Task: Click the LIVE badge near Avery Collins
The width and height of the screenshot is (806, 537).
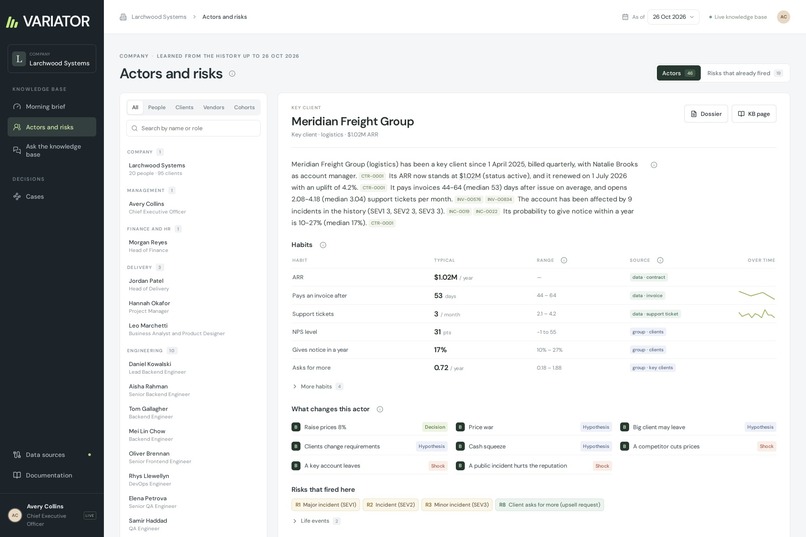Action: 89,515
